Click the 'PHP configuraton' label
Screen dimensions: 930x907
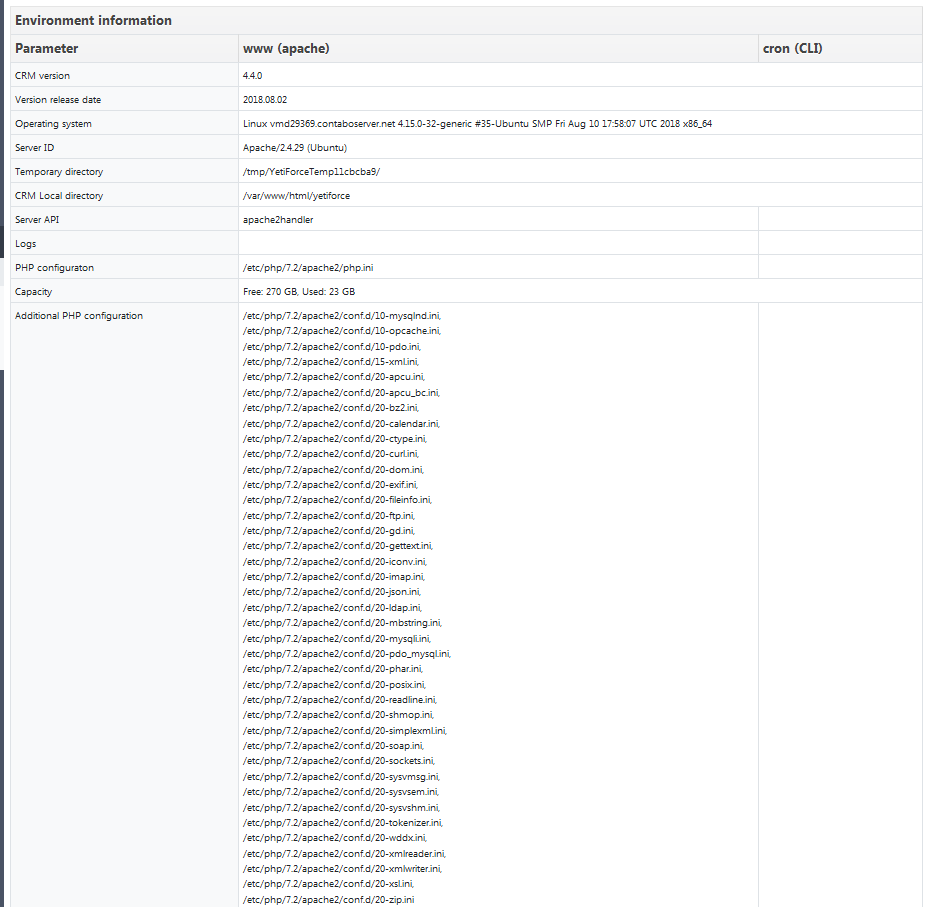(54, 268)
